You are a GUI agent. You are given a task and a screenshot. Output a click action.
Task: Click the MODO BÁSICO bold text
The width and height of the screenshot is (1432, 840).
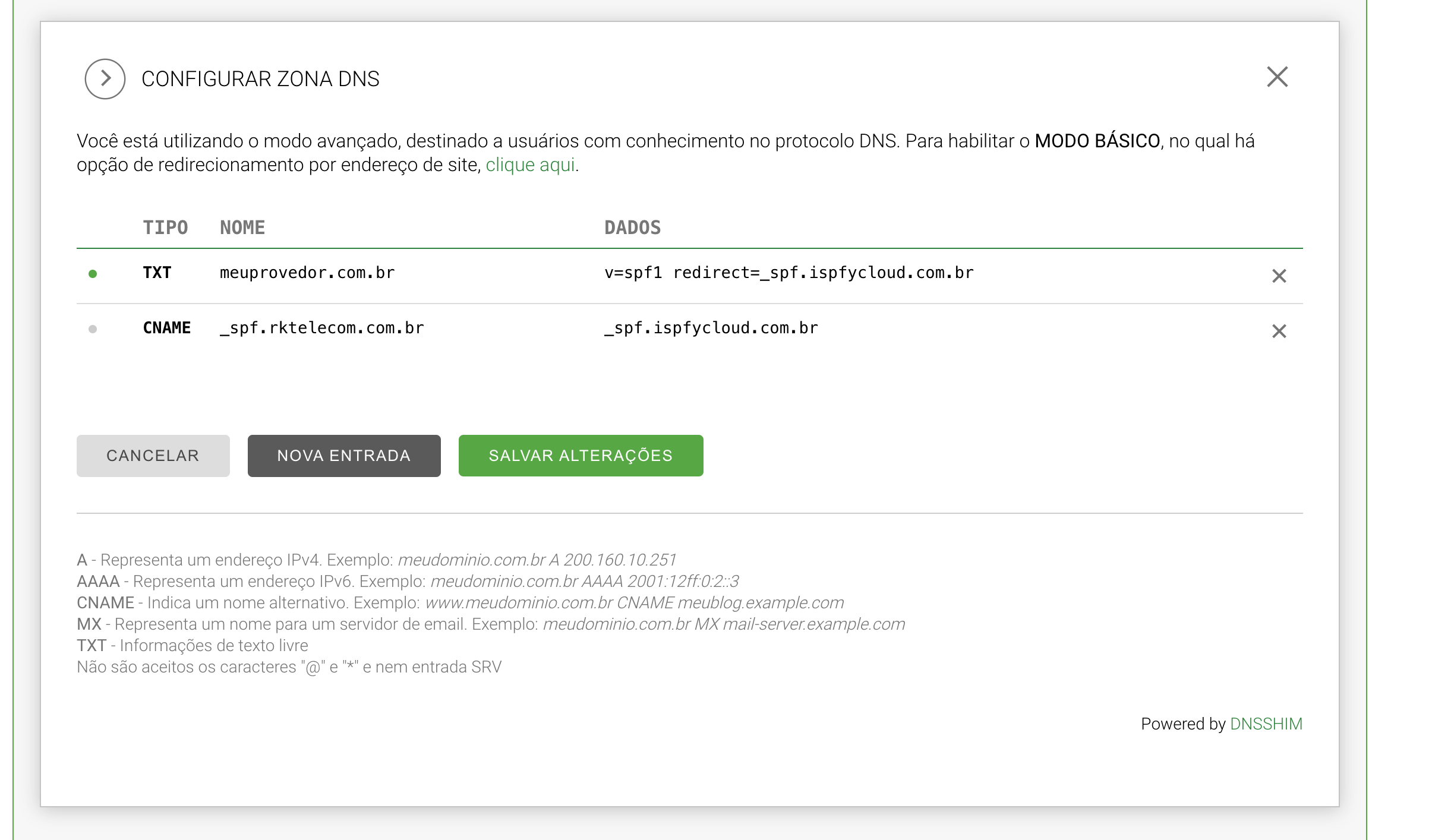[x=1097, y=141]
